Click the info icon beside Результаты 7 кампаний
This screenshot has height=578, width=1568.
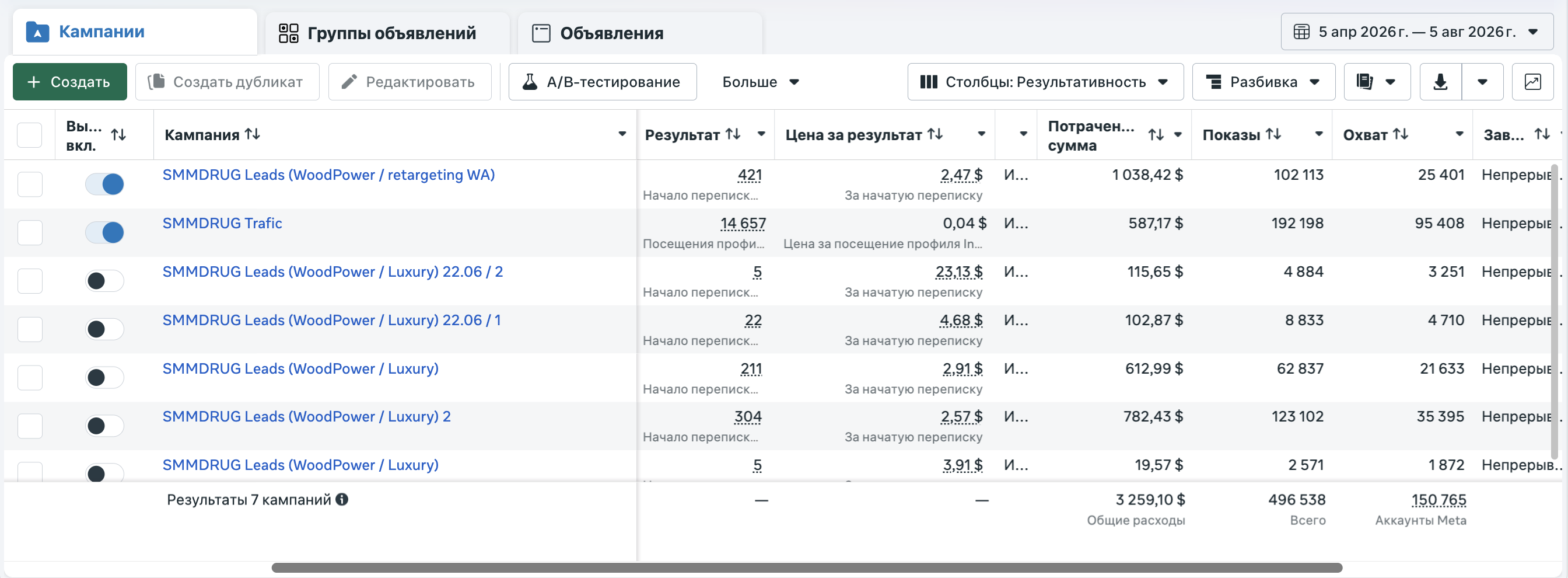(342, 499)
